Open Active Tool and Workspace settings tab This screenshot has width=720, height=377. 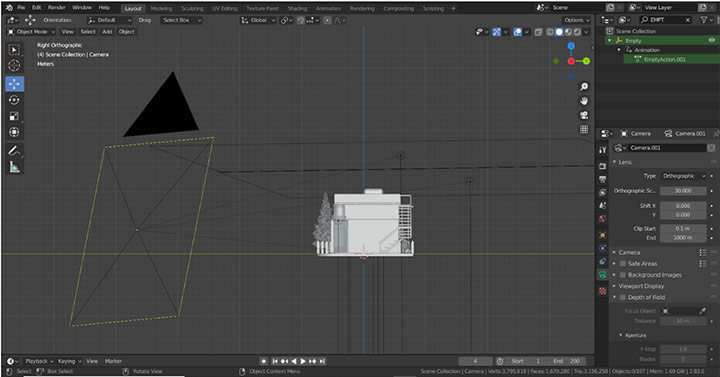pyautogui.click(x=603, y=150)
